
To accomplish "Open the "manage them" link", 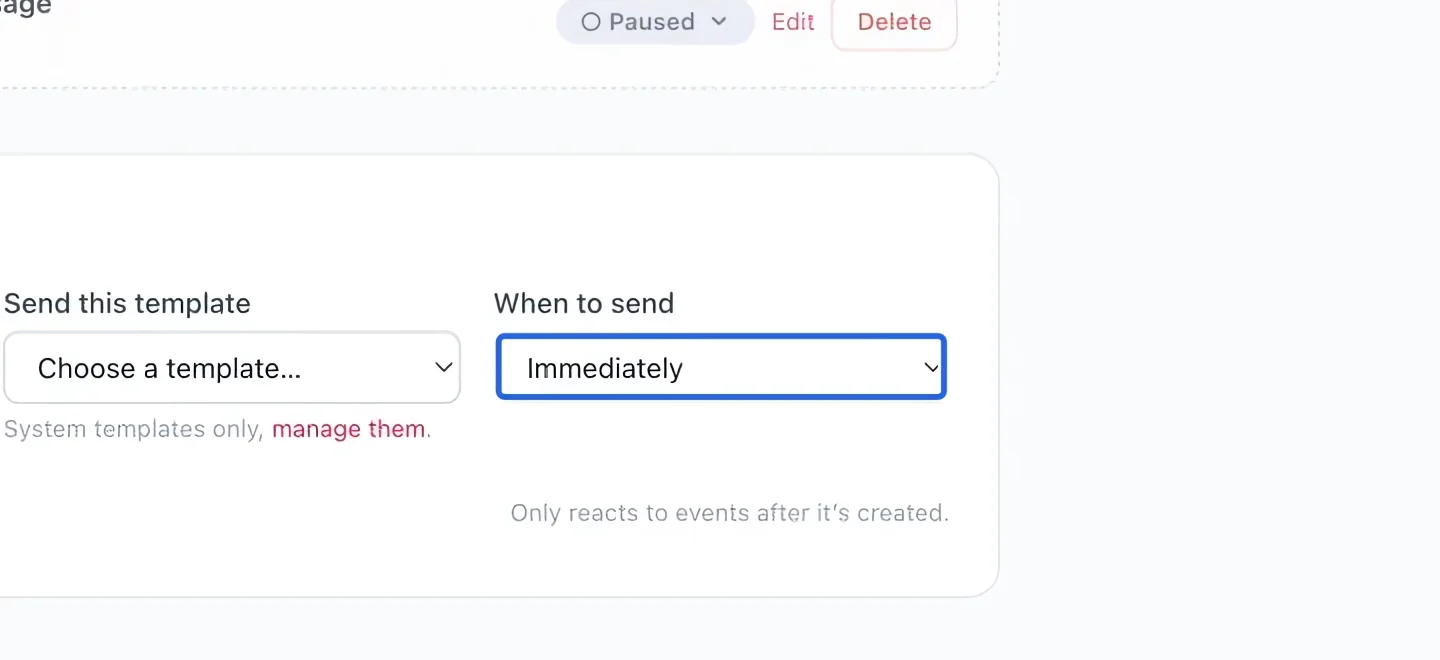I will [x=349, y=429].
